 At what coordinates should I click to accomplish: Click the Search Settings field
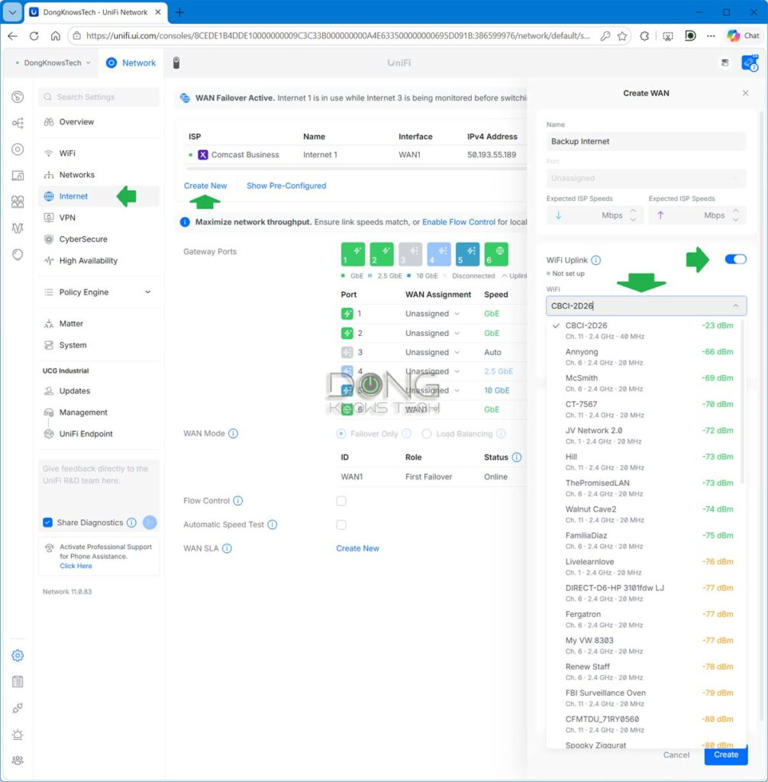[98, 97]
